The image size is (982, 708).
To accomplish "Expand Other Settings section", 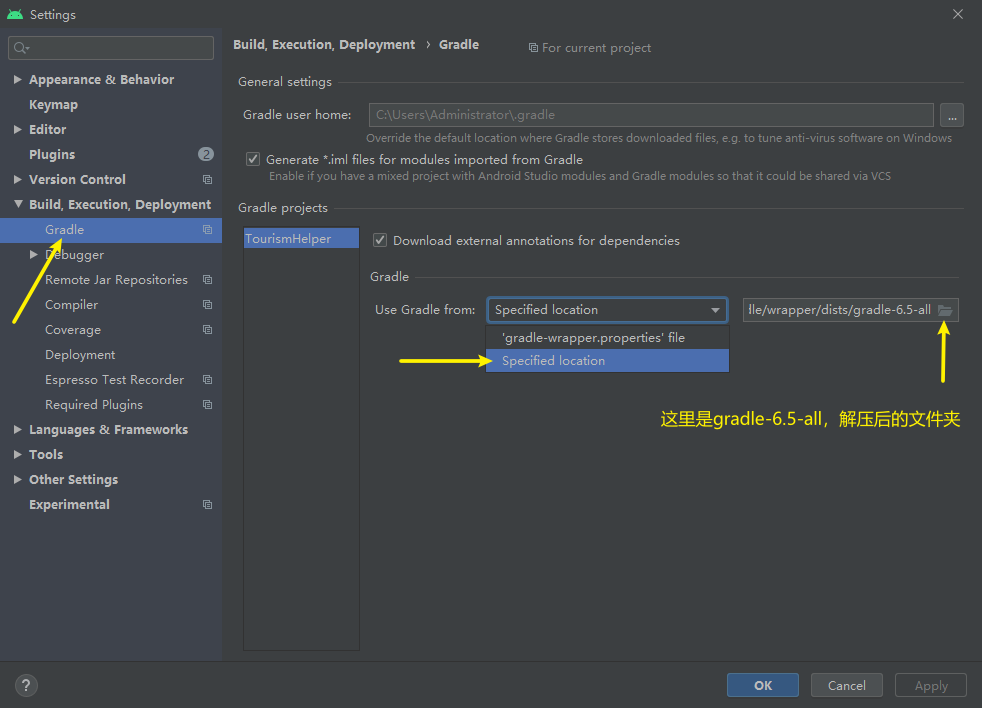I will 18,480.
